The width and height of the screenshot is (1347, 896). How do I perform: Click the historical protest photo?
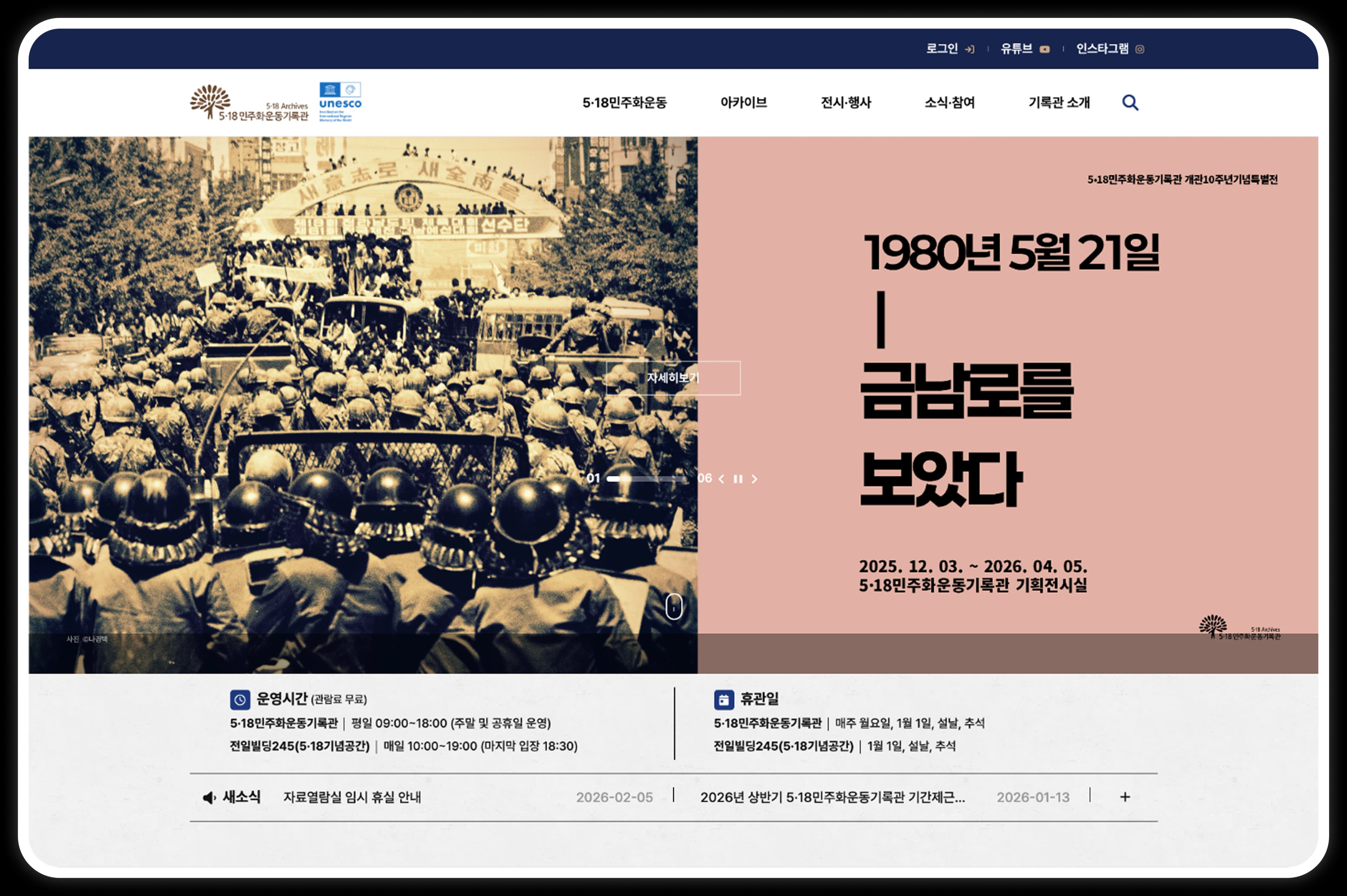coord(363,405)
